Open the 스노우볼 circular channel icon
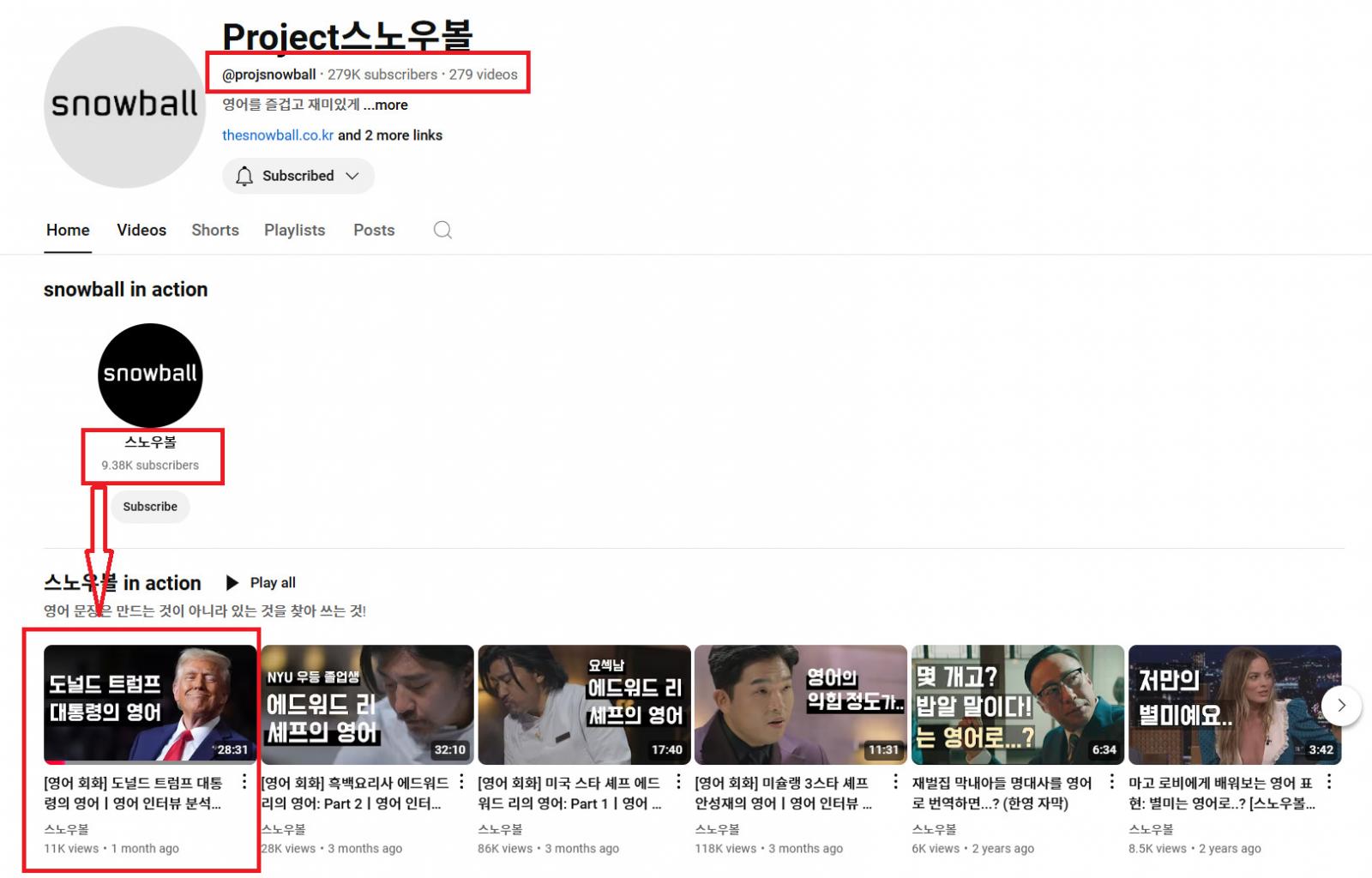 point(150,375)
